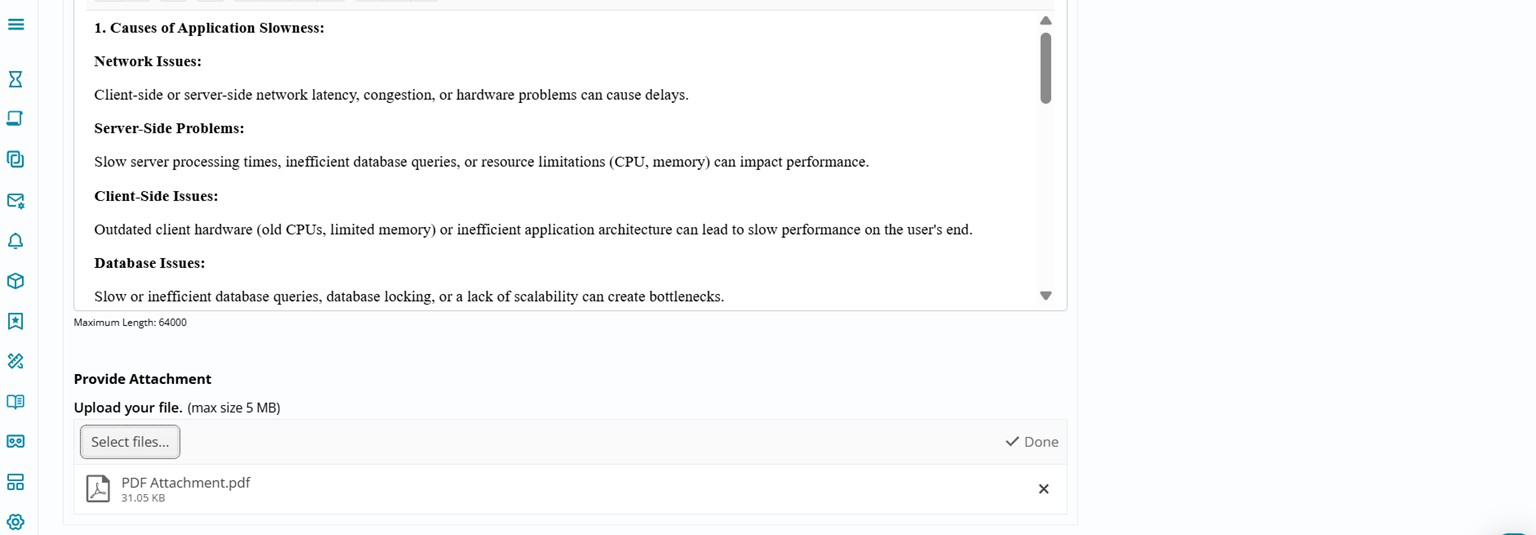Image resolution: width=1536 pixels, height=535 pixels.
Task: Click the text editor's vertical scrollbar thumb
Action: [1045, 68]
